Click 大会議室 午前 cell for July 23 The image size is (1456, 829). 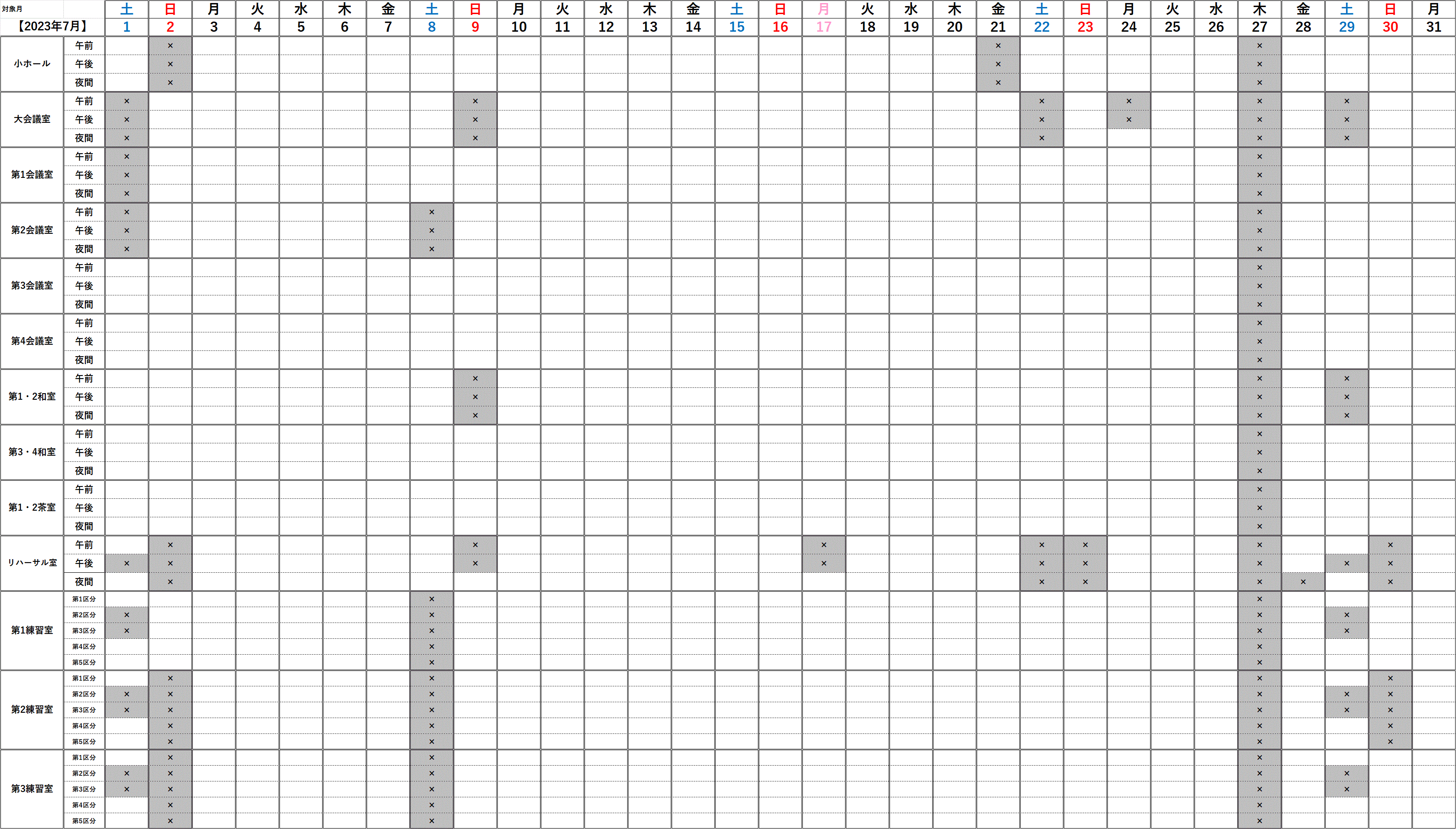click(x=1083, y=101)
